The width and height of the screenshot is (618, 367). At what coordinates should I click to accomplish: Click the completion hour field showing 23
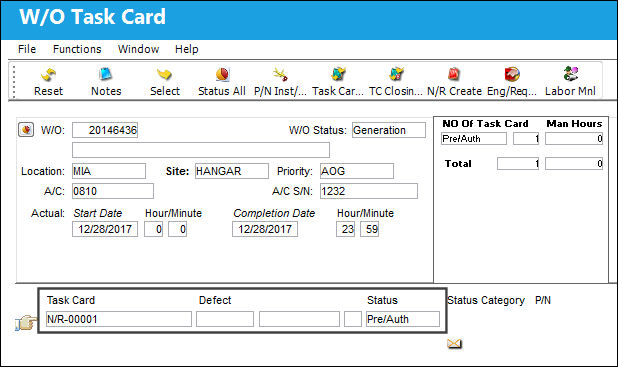click(345, 229)
